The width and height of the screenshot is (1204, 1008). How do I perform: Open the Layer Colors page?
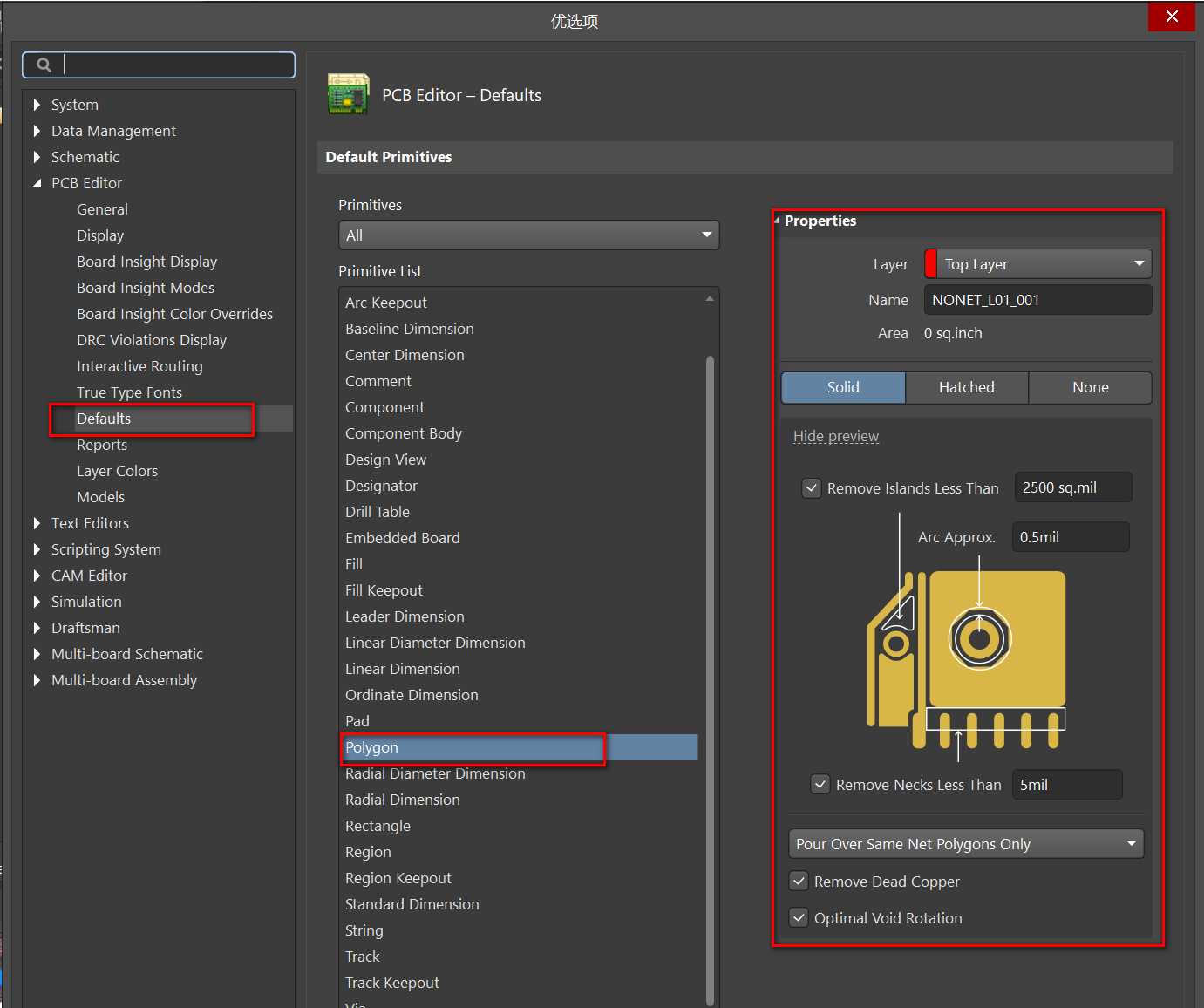pyautogui.click(x=117, y=471)
